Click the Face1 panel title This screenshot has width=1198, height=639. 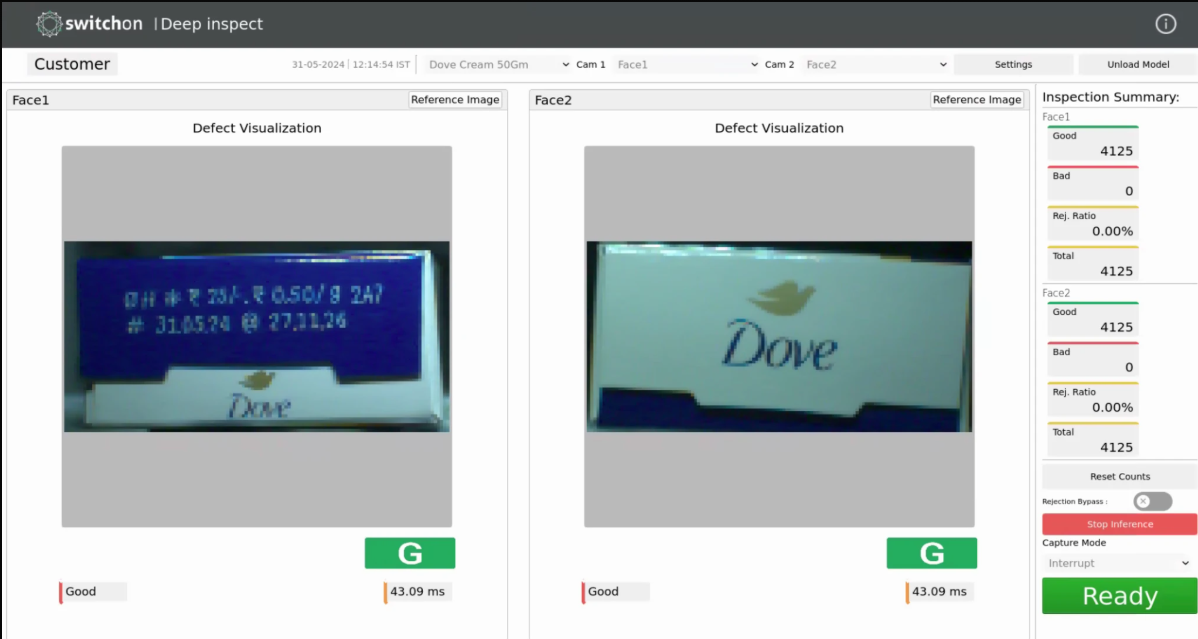point(31,100)
